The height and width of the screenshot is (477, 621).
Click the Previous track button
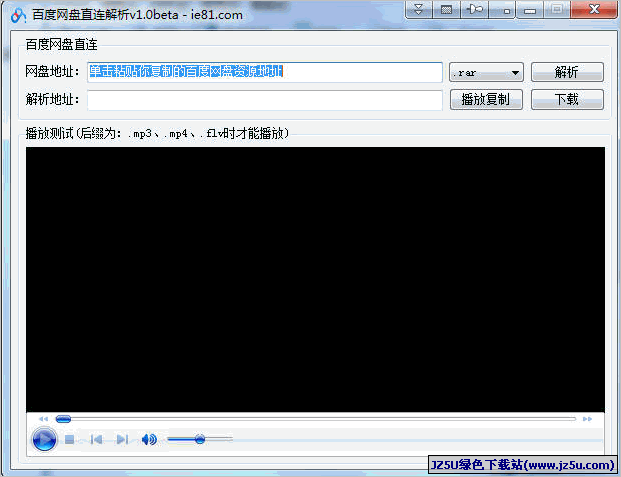click(x=96, y=439)
